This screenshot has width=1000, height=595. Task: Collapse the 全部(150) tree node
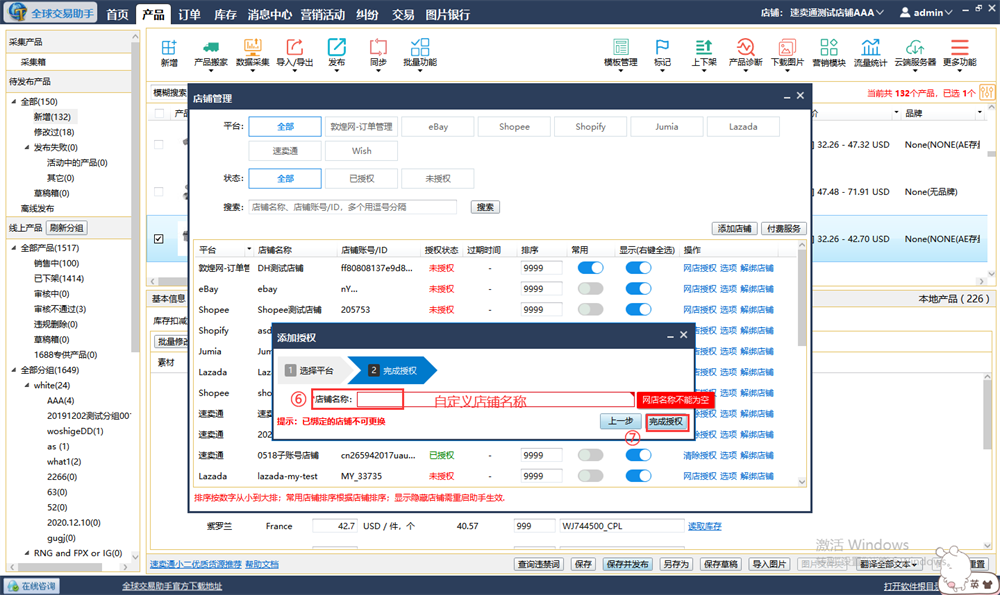[14, 101]
